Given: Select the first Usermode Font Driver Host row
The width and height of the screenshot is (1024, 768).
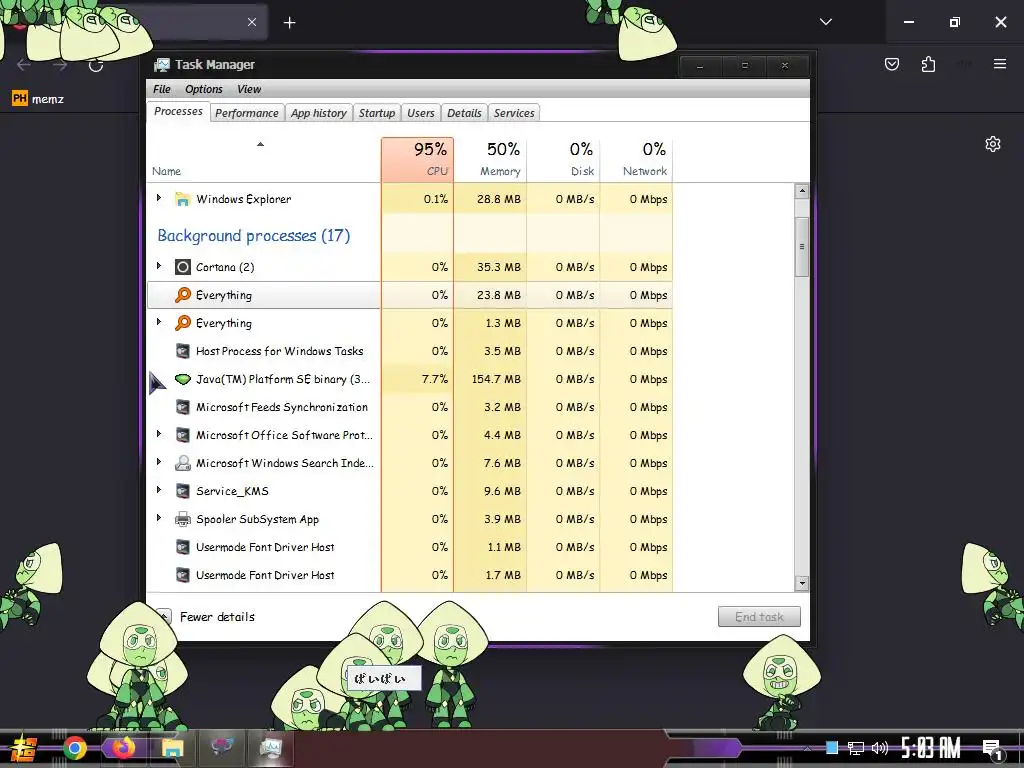Looking at the screenshot, I should (x=410, y=547).
